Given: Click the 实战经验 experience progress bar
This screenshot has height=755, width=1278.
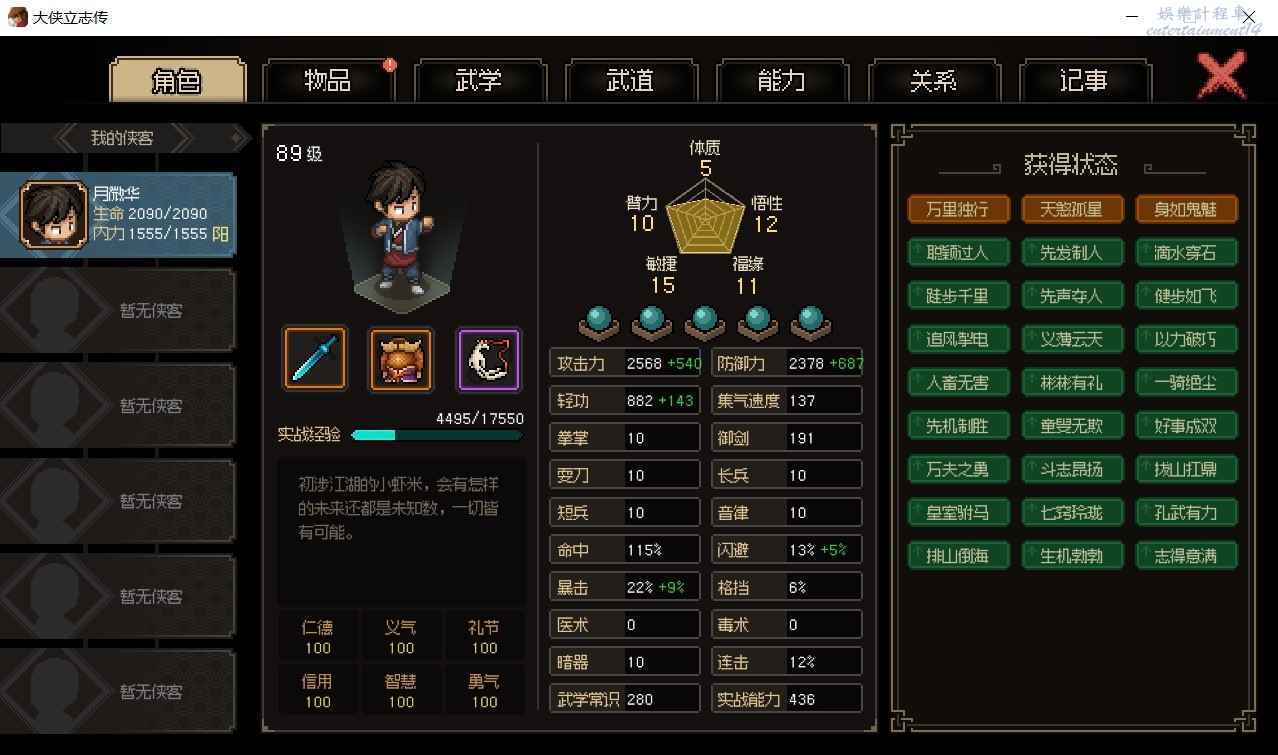Looking at the screenshot, I should point(436,435).
